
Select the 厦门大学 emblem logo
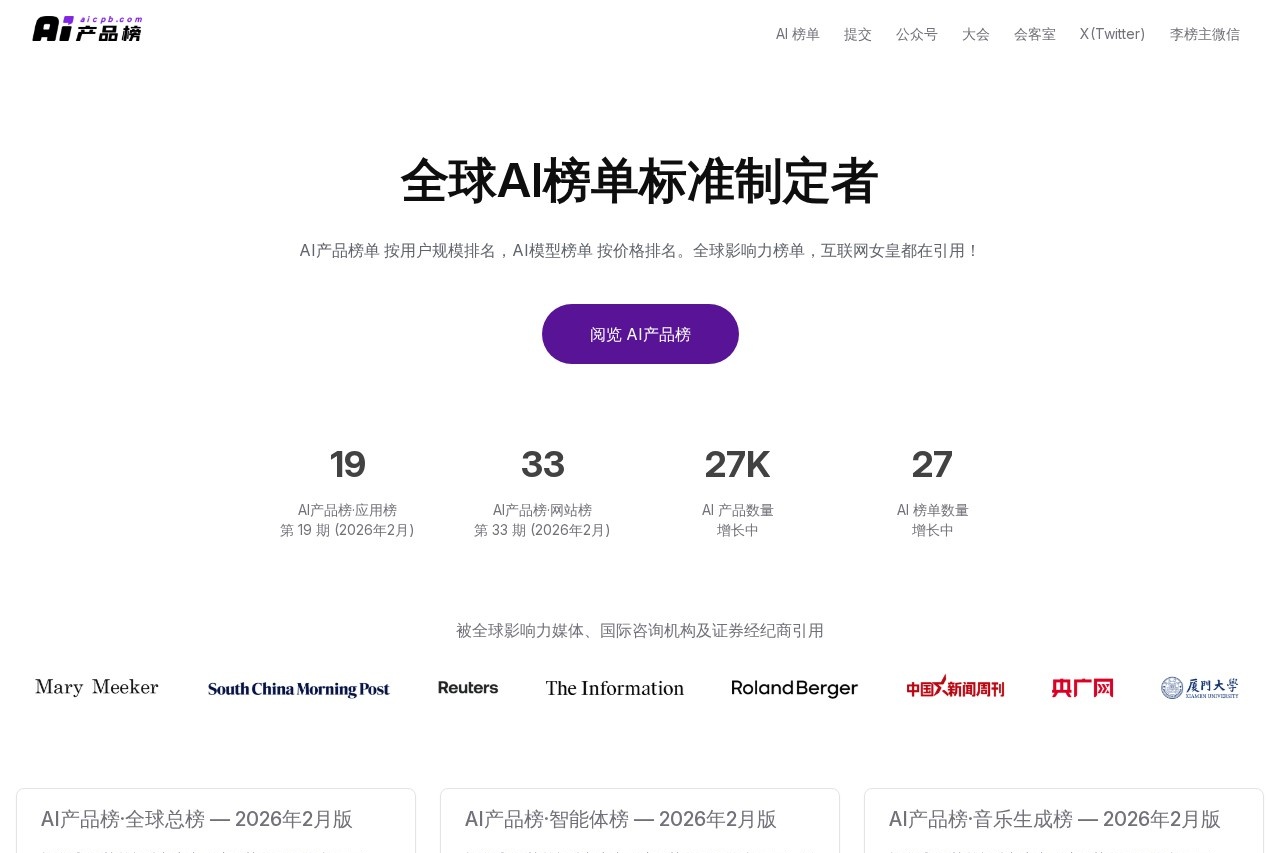(x=1200, y=687)
